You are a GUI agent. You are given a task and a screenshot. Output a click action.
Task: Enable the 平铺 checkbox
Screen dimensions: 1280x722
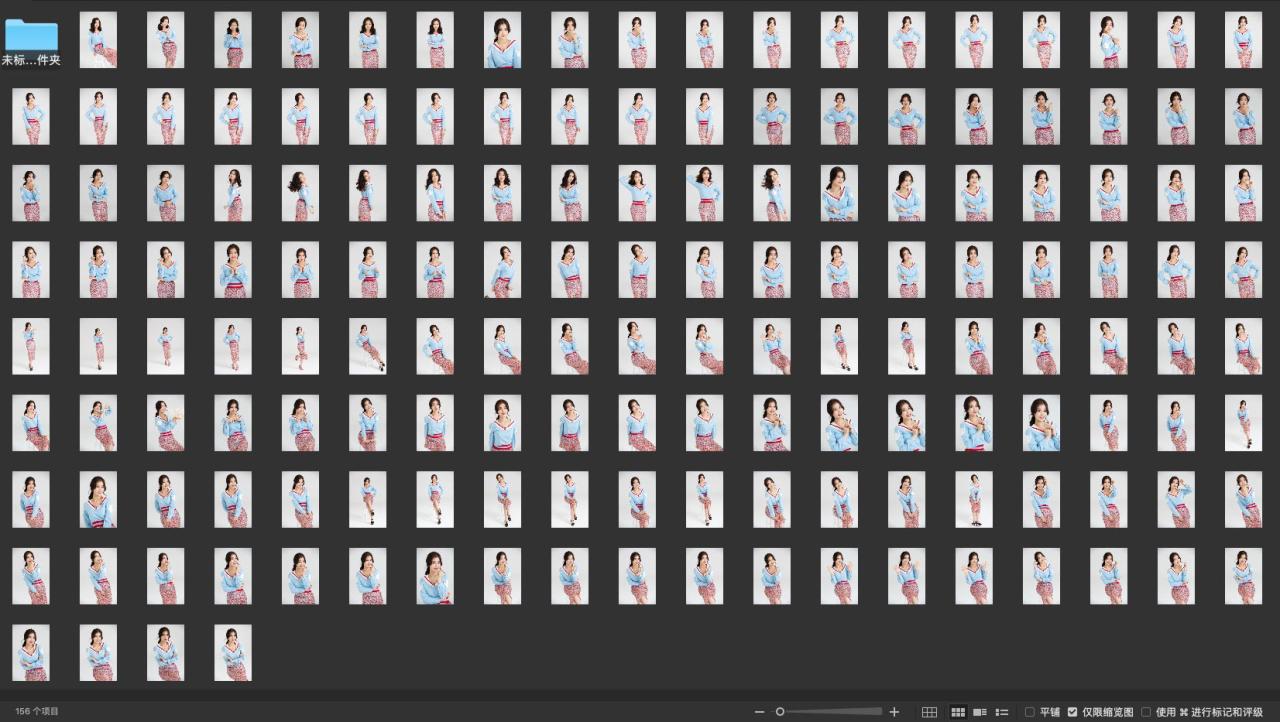(1030, 712)
